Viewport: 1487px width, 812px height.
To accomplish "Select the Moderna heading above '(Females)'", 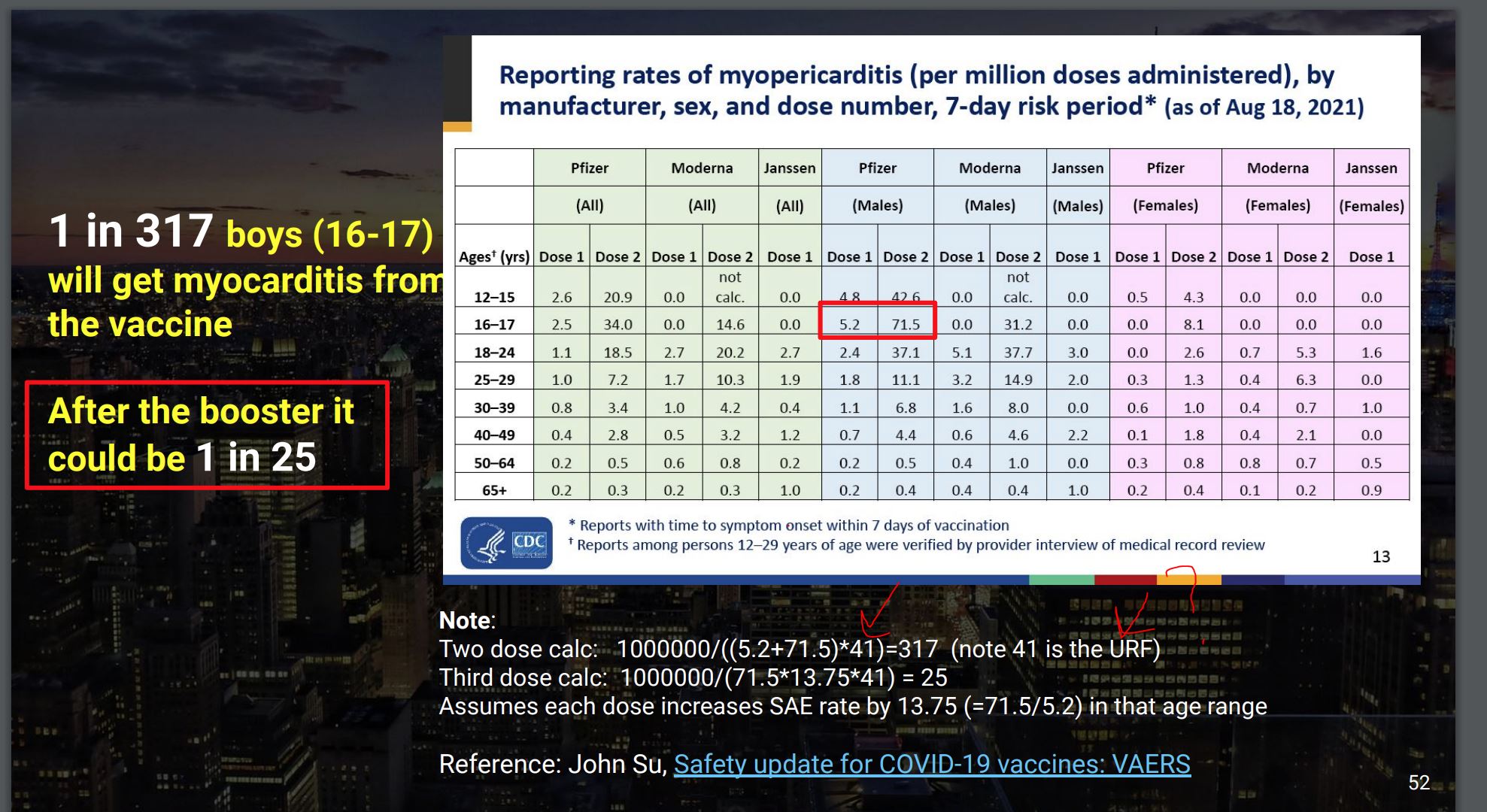I will 1277,168.
